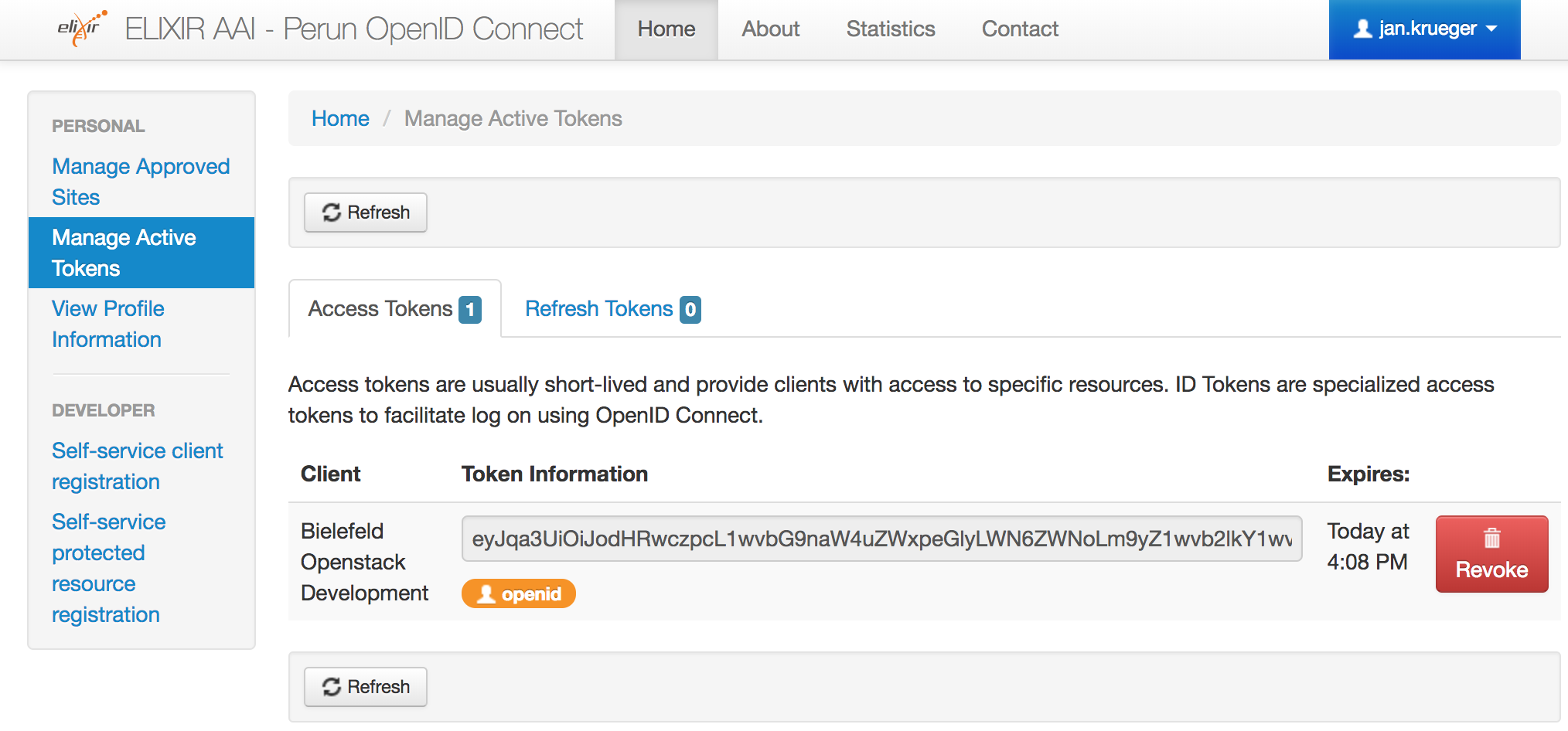The height and width of the screenshot is (731, 1568).
Task: Click the ELIXIR logo icon
Action: point(81,29)
